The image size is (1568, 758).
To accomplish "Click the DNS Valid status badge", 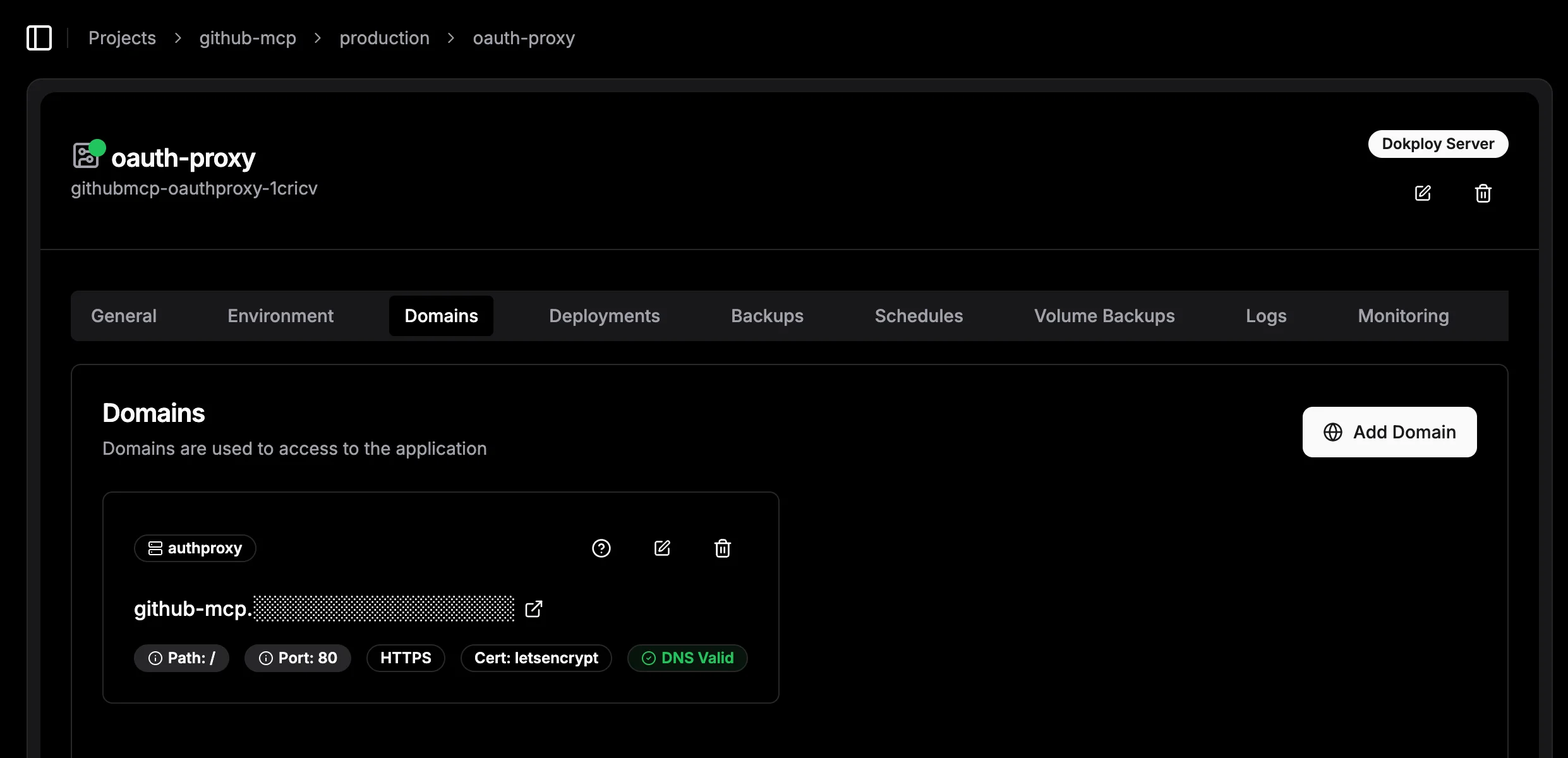I will (687, 658).
